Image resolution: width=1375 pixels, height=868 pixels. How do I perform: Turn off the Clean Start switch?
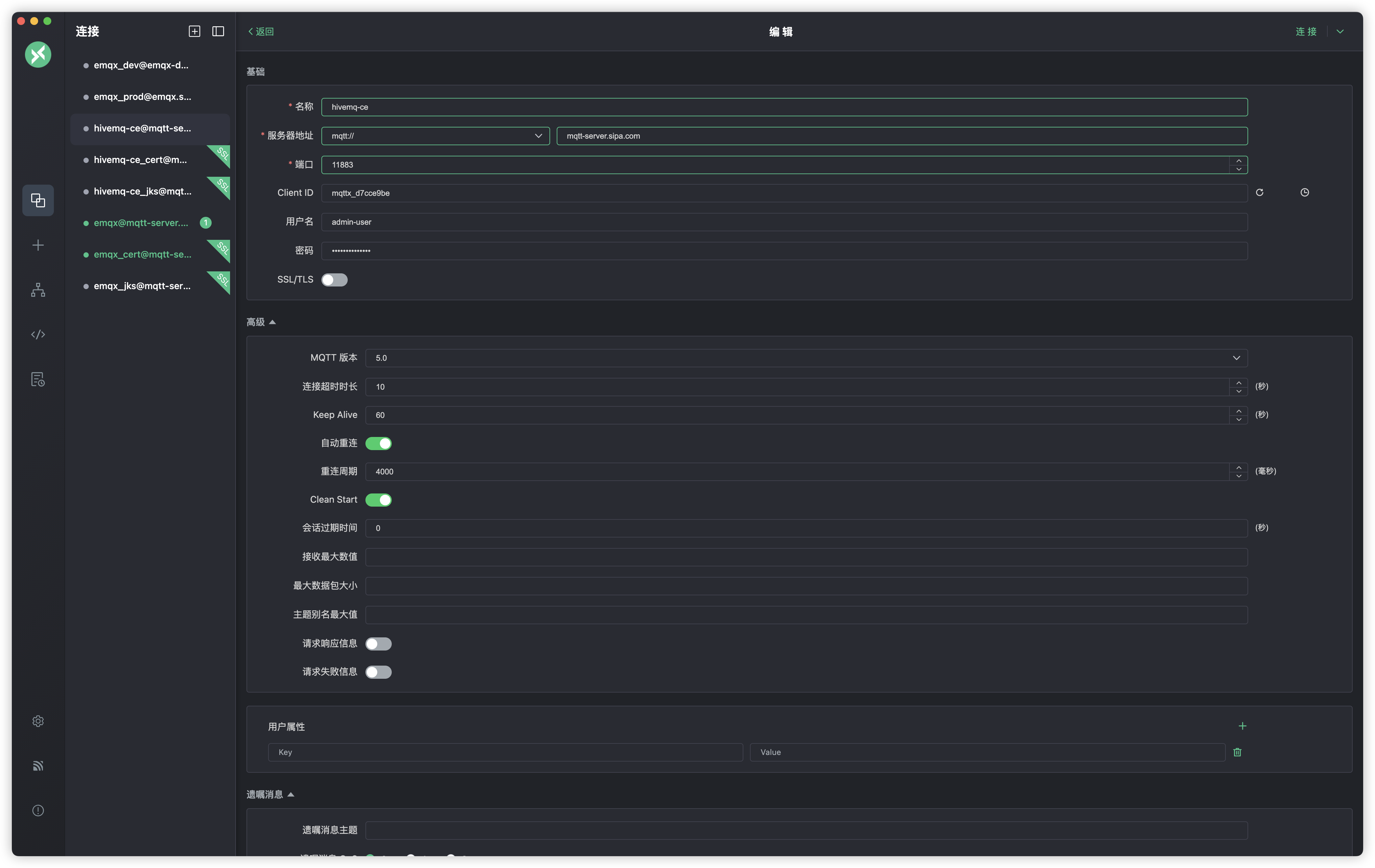(x=379, y=500)
